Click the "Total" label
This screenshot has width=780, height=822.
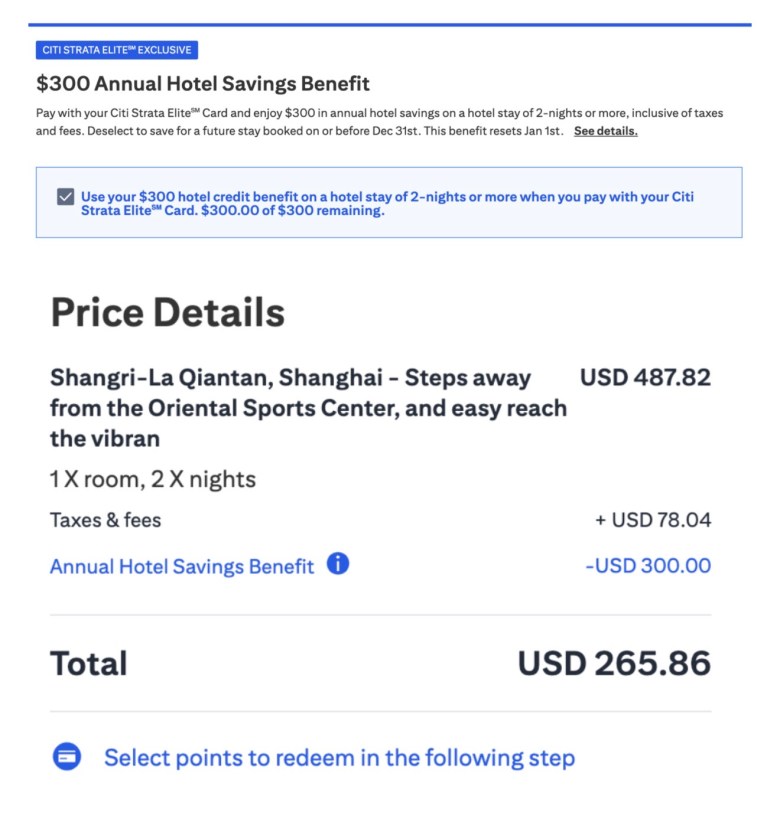point(89,663)
